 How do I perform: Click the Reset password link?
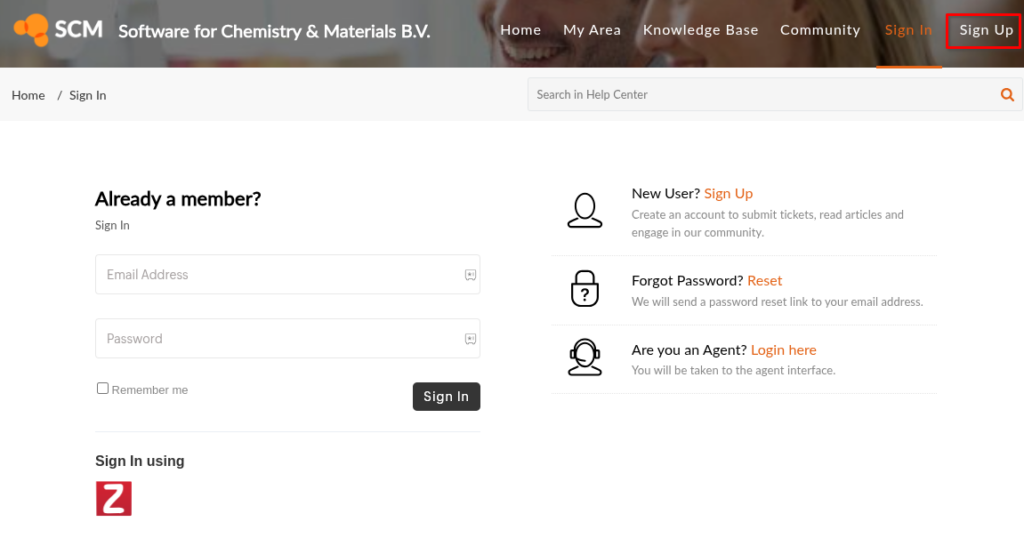[x=764, y=281]
